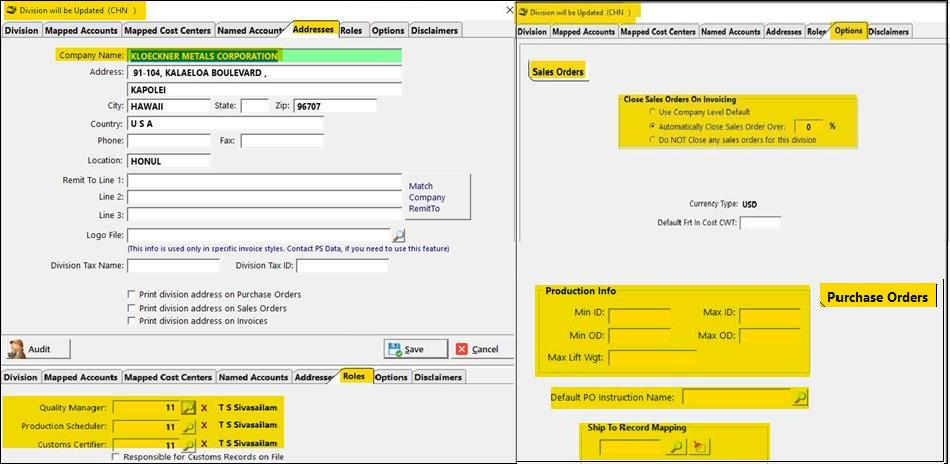Select the Sales Orders sub-tab
This screenshot has width=950, height=464.
coord(557,71)
